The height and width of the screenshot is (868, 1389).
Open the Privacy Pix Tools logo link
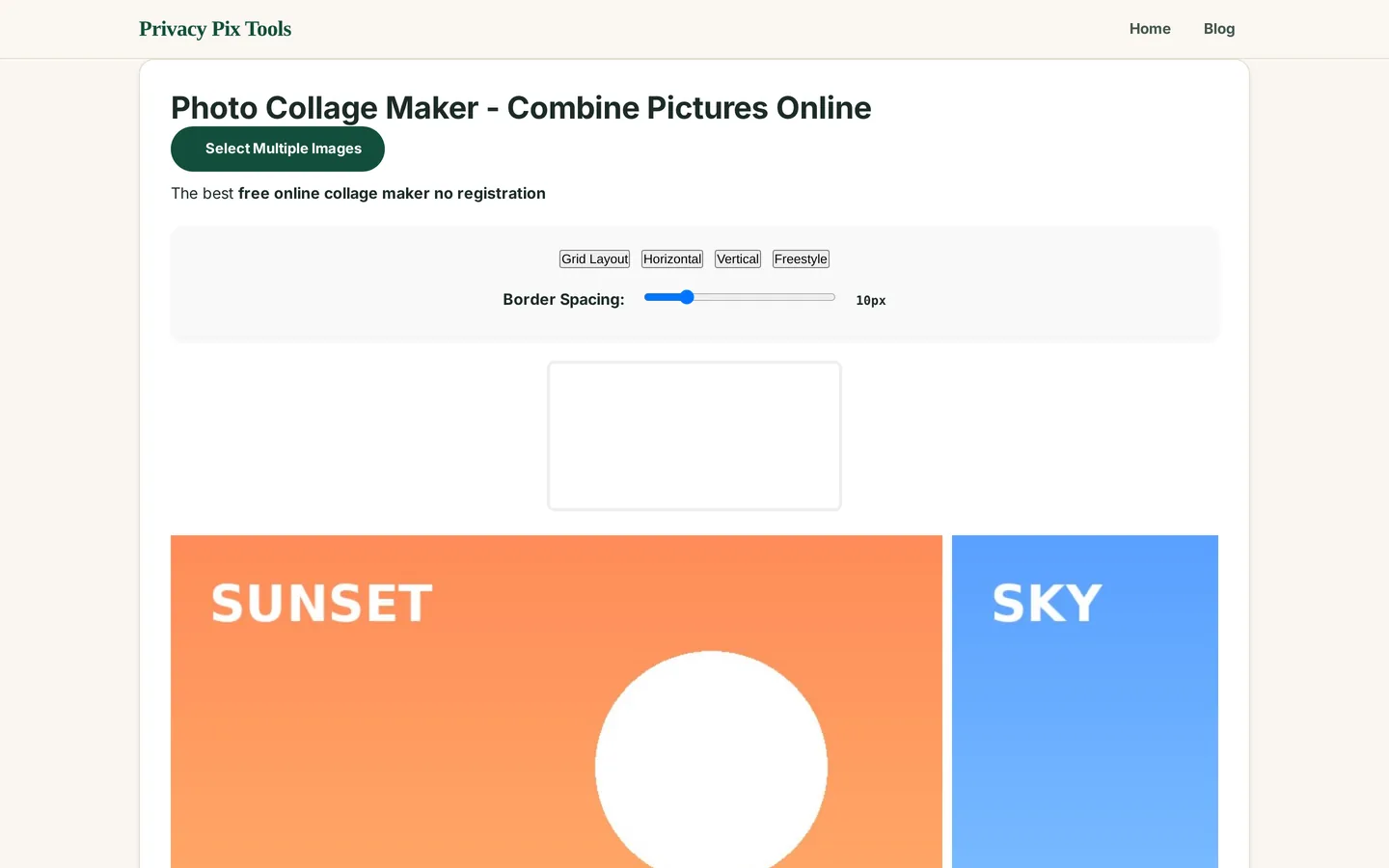tap(215, 29)
